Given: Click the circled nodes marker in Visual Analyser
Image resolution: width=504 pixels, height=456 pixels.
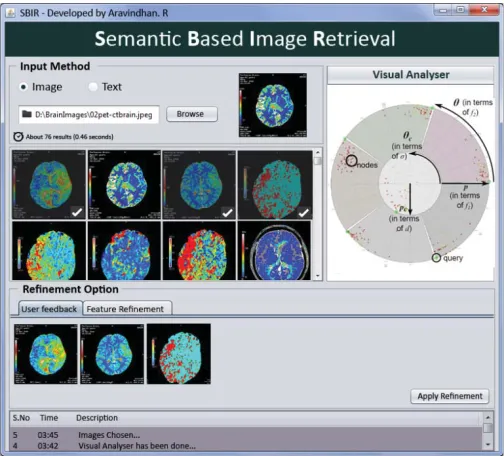Looking at the screenshot, I should click(351, 161).
